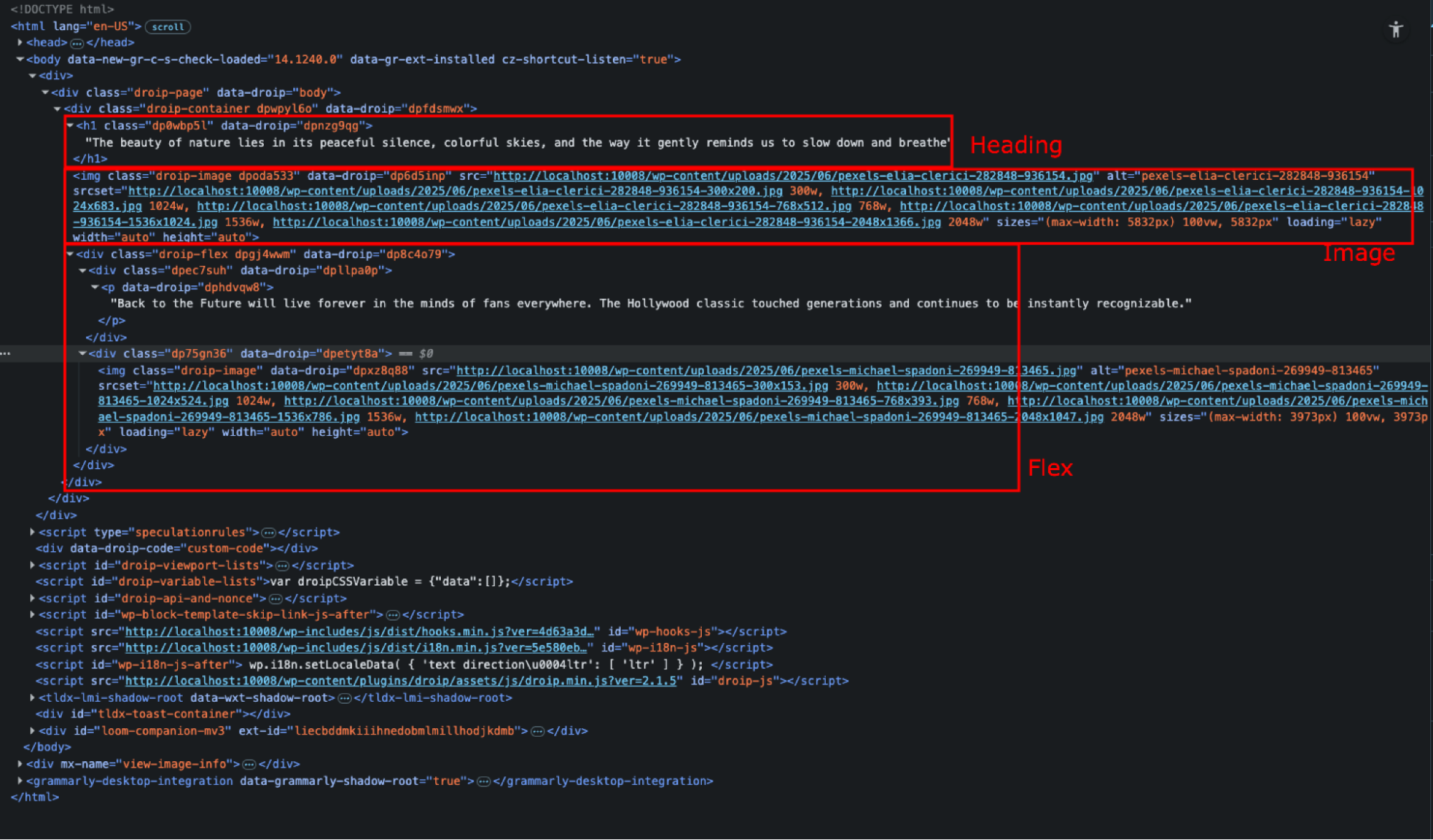This screenshot has height=840, width=1433.
Task: Expand the wp-block-template-skip-link-js-after script
Action: [x=32, y=614]
